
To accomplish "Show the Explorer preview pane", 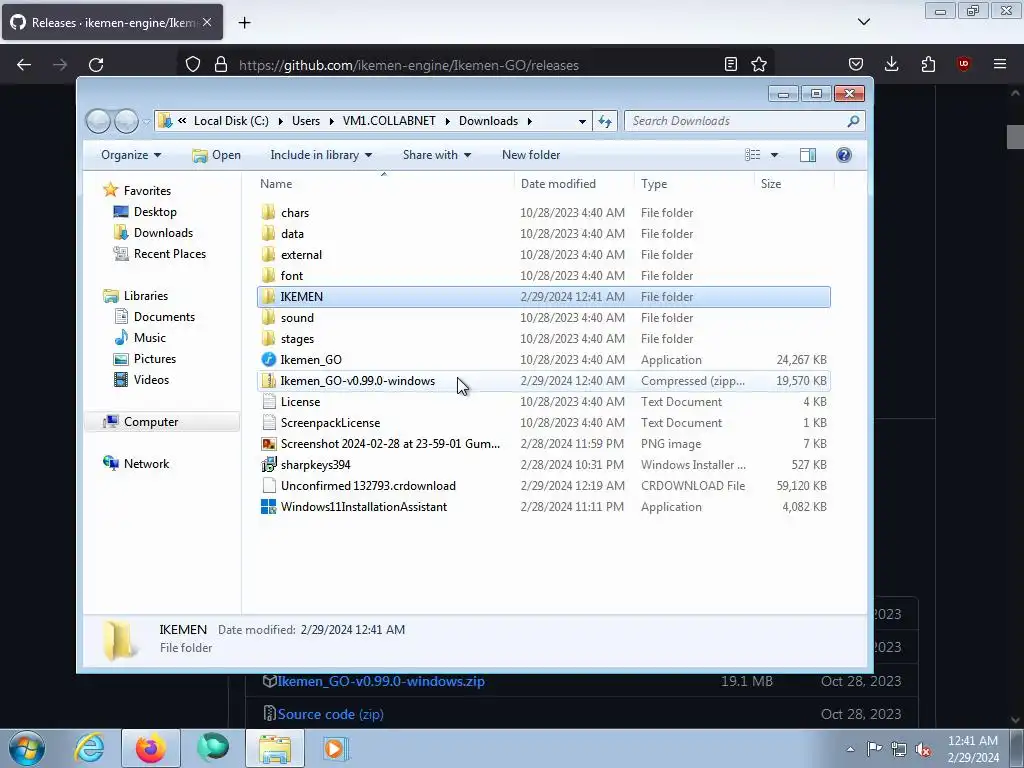I will click(x=808, y=155).
